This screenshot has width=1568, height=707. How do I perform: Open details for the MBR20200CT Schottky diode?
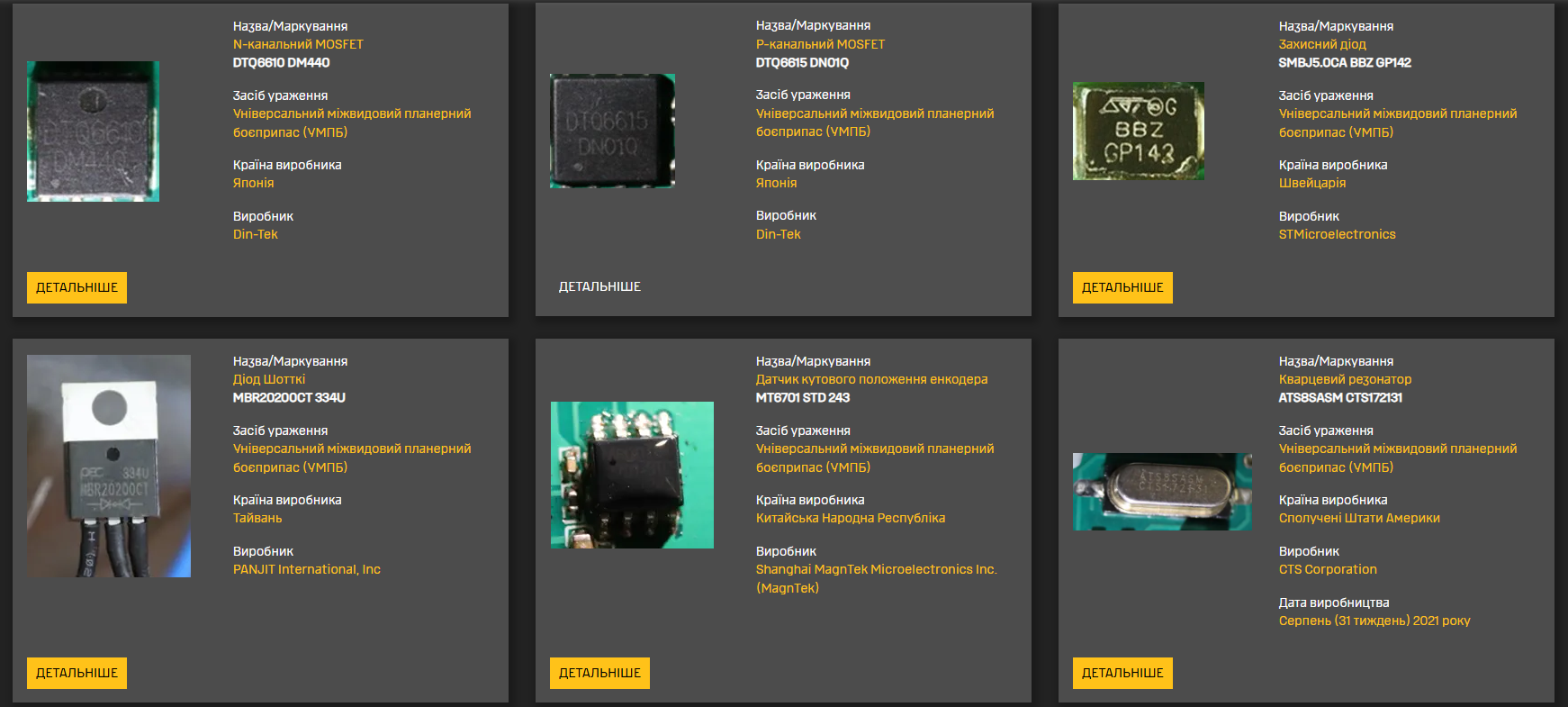click(x=77, y=673)
